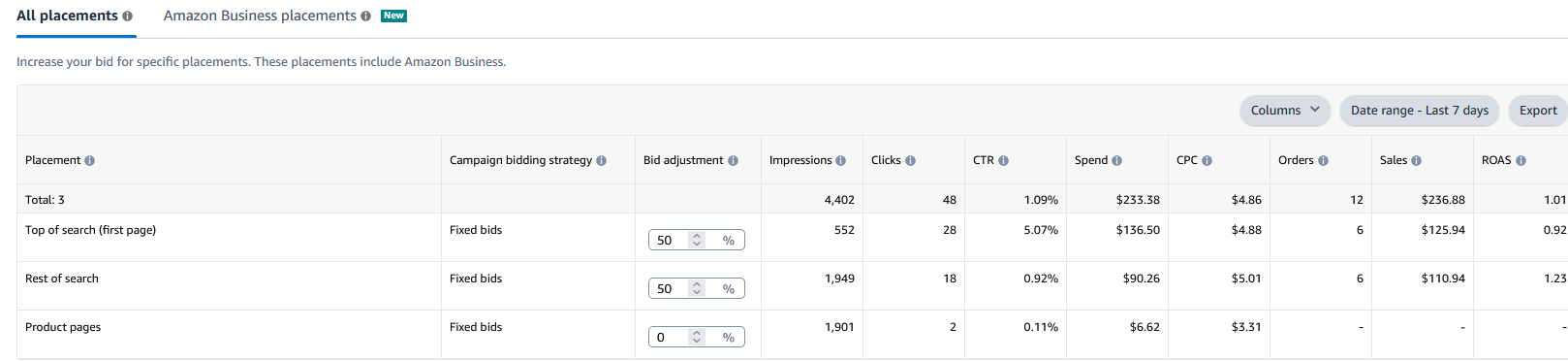Click Top of search spend $136.50

(1138, 230)
